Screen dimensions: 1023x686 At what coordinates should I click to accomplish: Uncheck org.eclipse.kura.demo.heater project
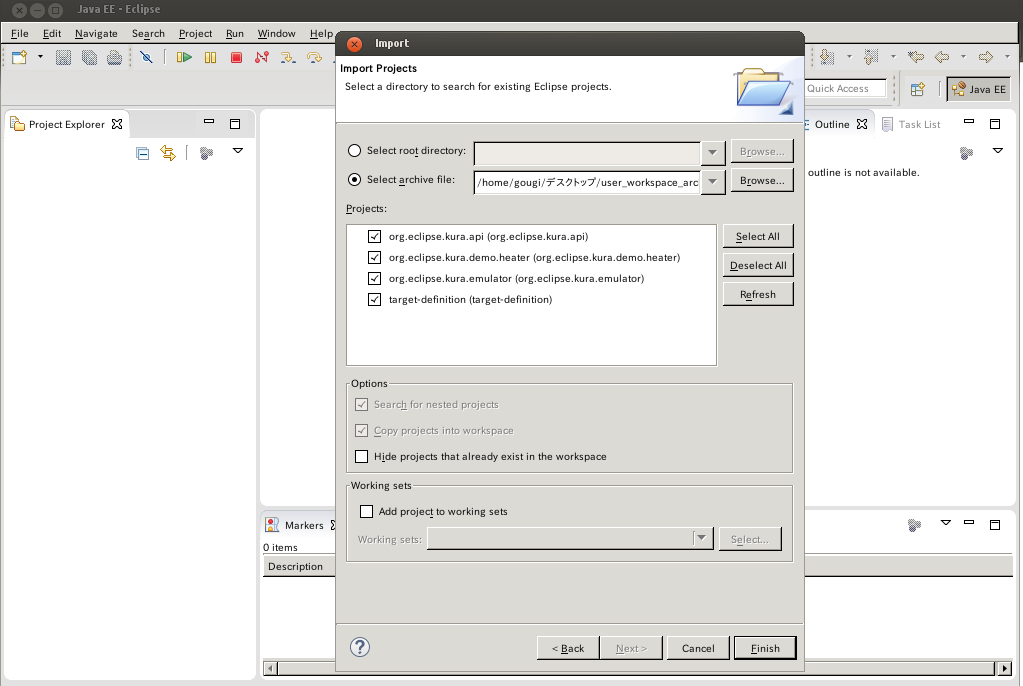coord(374,257)
